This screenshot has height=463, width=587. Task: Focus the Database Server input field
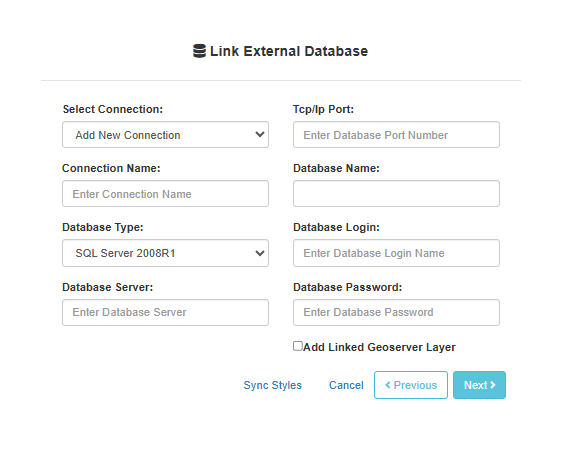point(165,312)
